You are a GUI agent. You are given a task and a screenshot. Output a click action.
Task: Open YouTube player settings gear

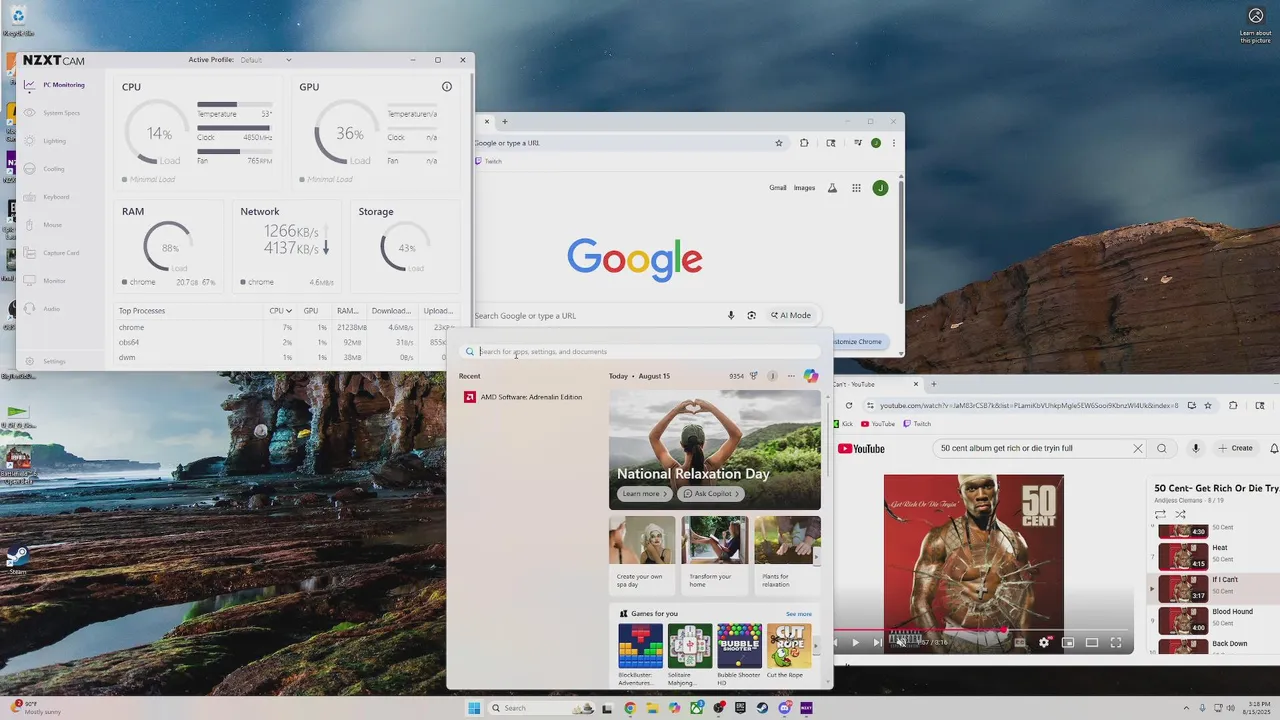point(1044,642)
